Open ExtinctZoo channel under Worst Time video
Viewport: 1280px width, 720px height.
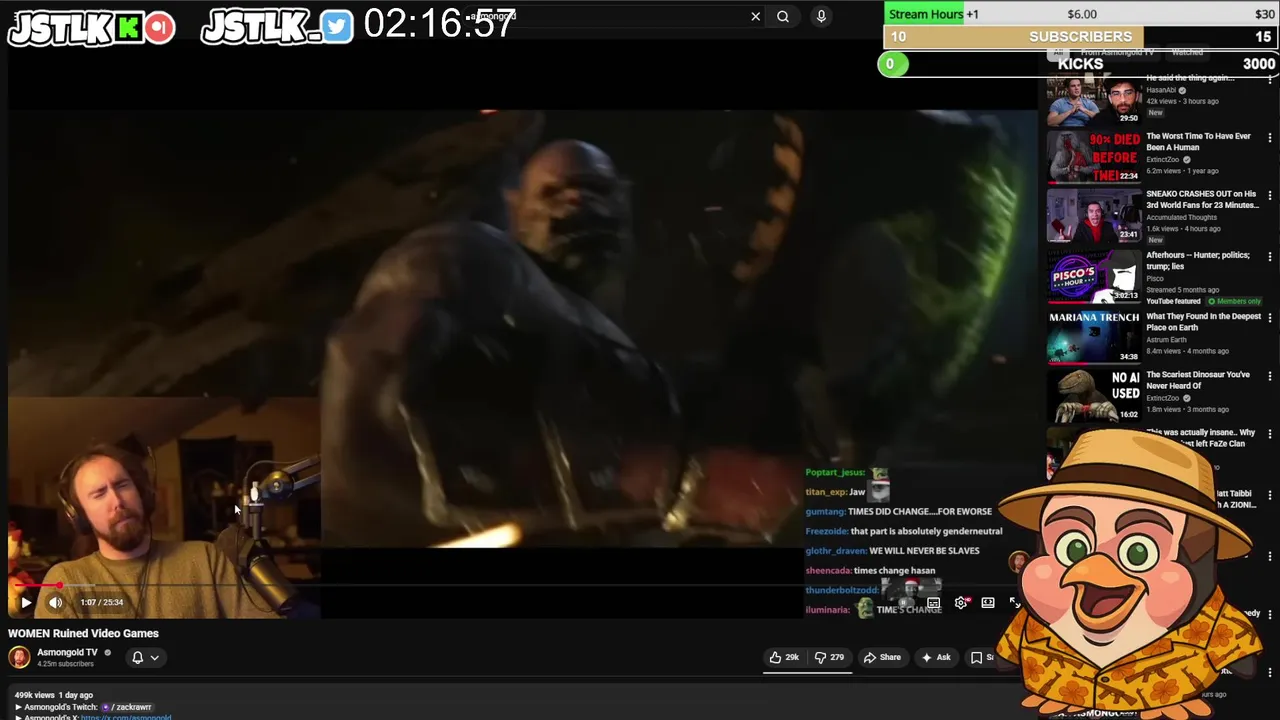point(1163,159)
